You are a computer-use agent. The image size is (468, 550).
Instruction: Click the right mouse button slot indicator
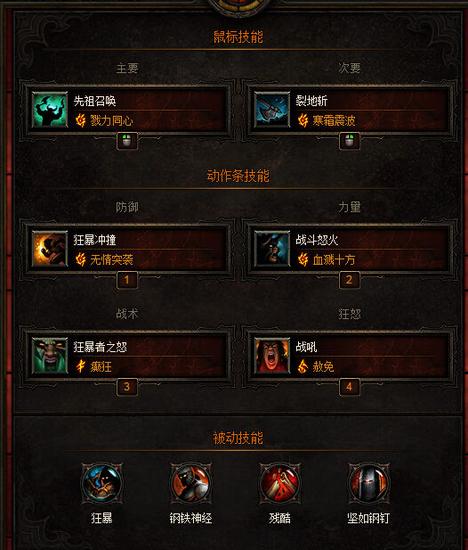tap(349, 141)
